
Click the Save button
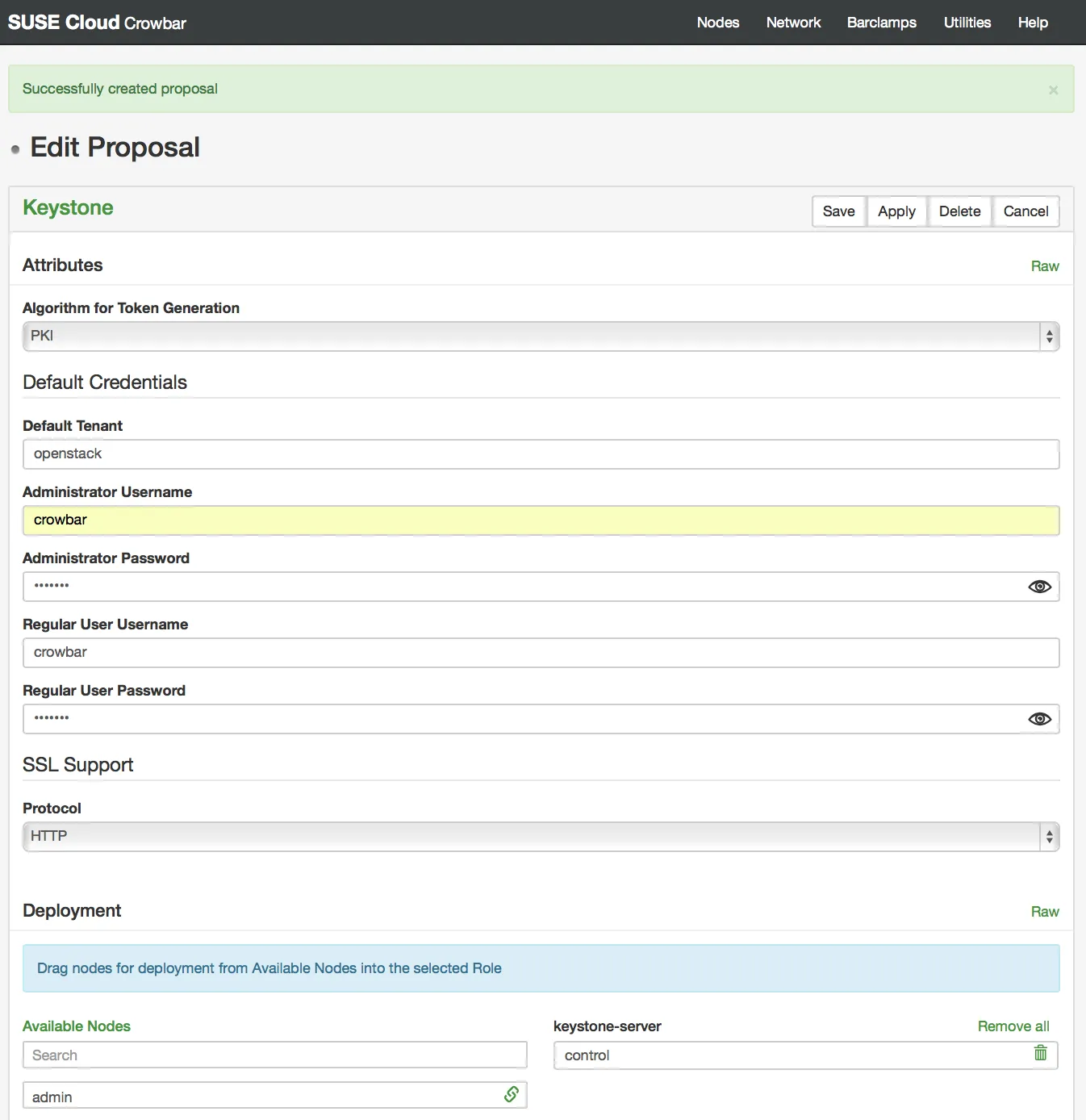point(839,211)
